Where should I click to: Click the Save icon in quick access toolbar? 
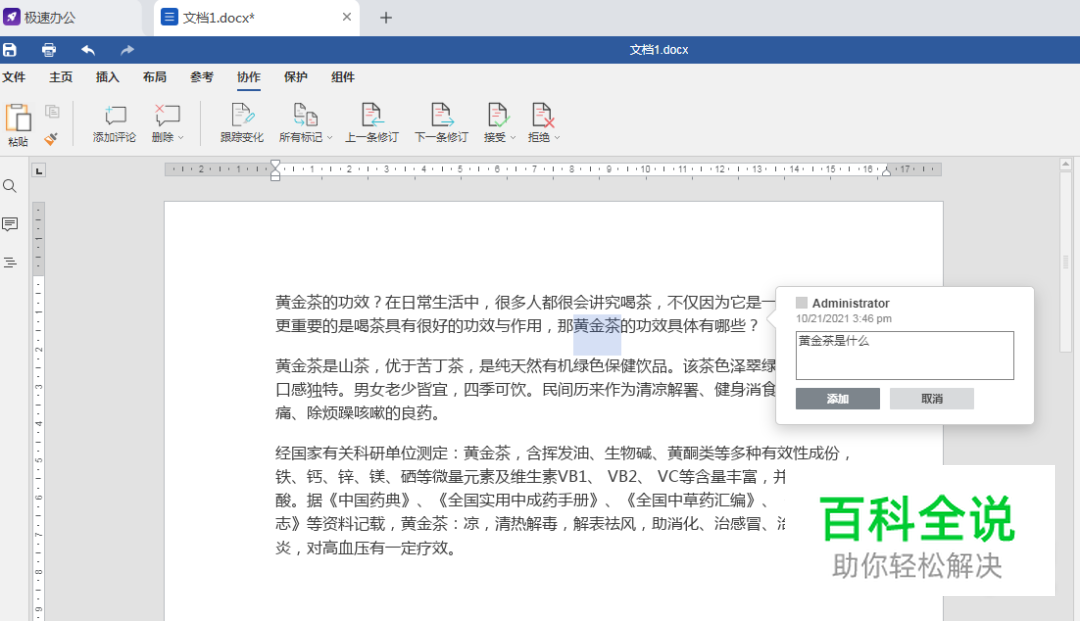click(11, 49)
